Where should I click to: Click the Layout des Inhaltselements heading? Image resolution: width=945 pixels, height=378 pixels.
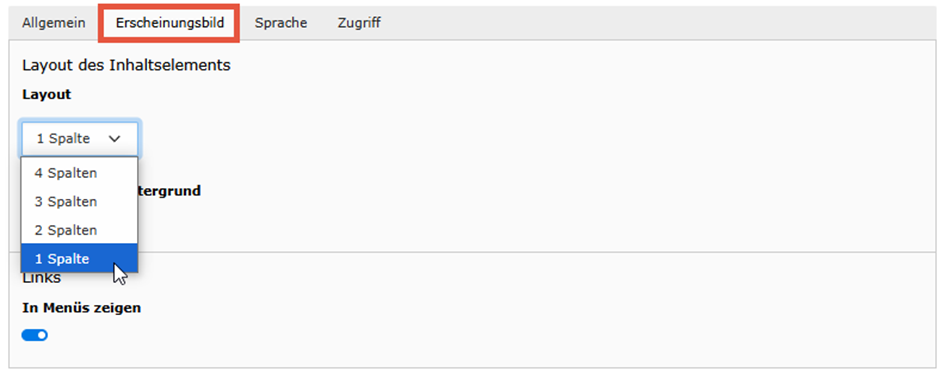click(x=127, y=65)
